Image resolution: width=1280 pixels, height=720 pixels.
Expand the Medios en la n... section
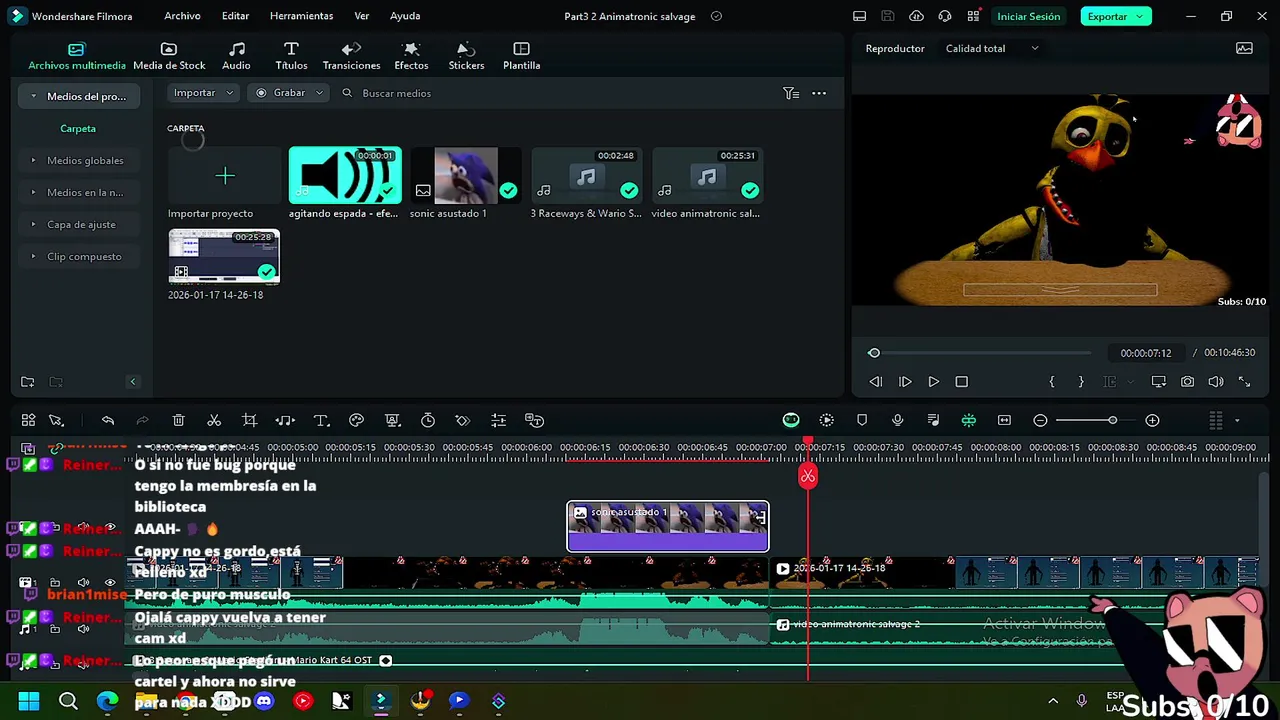(34, 192)
